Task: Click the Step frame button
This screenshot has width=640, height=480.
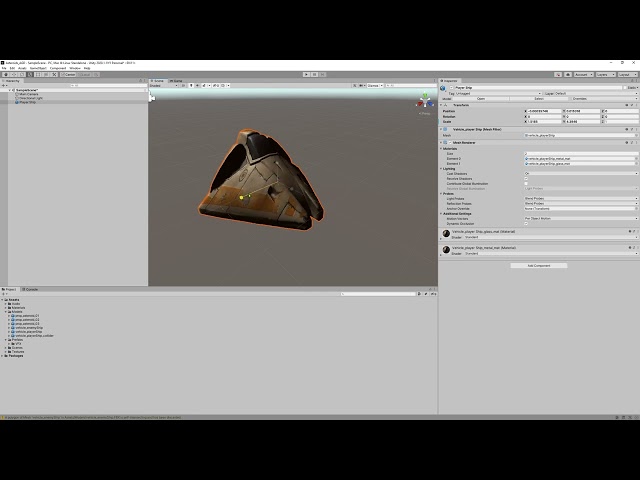Action: [x=323, y=75]
